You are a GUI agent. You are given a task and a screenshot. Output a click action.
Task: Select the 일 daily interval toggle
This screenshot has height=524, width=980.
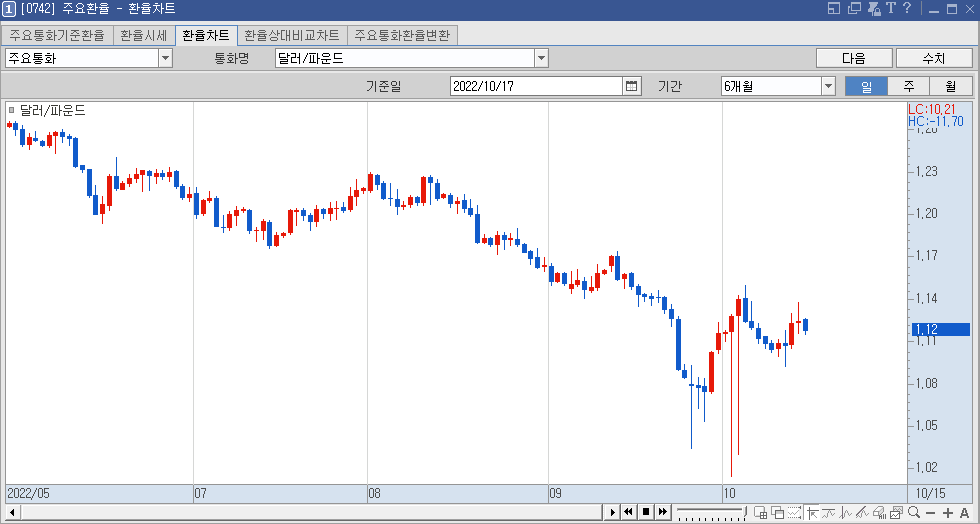pyautogui.click(x=866, y=86)
